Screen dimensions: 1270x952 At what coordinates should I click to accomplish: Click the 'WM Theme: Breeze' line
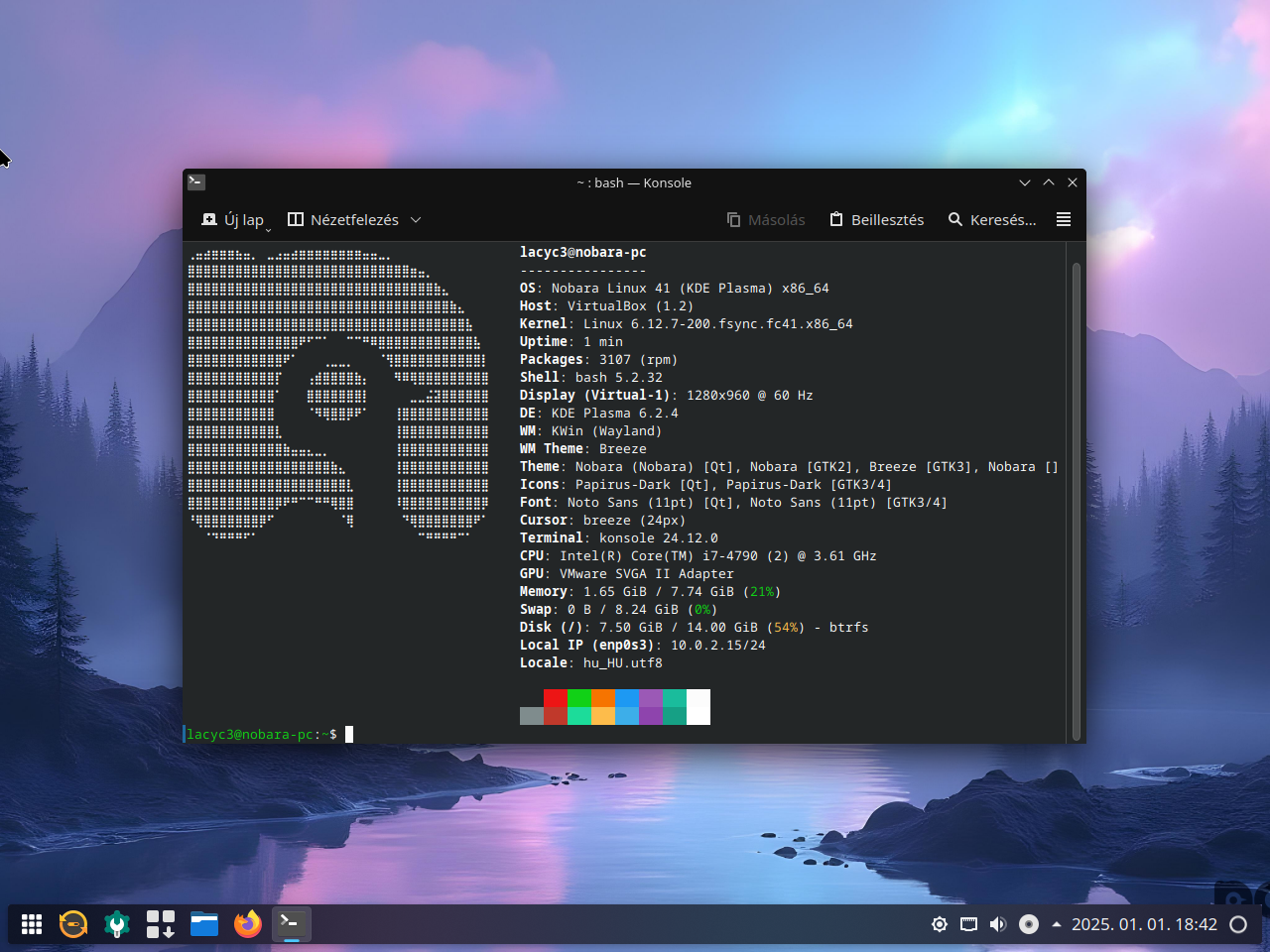(583, 449)
